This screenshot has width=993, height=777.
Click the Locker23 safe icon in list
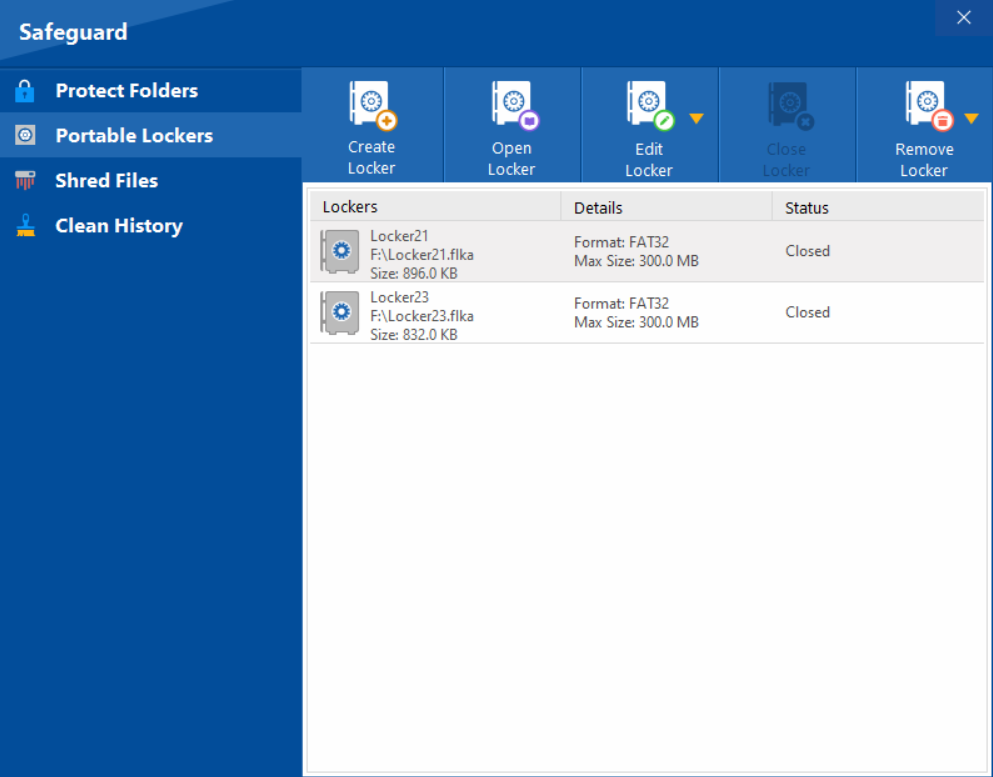[340, 312]
